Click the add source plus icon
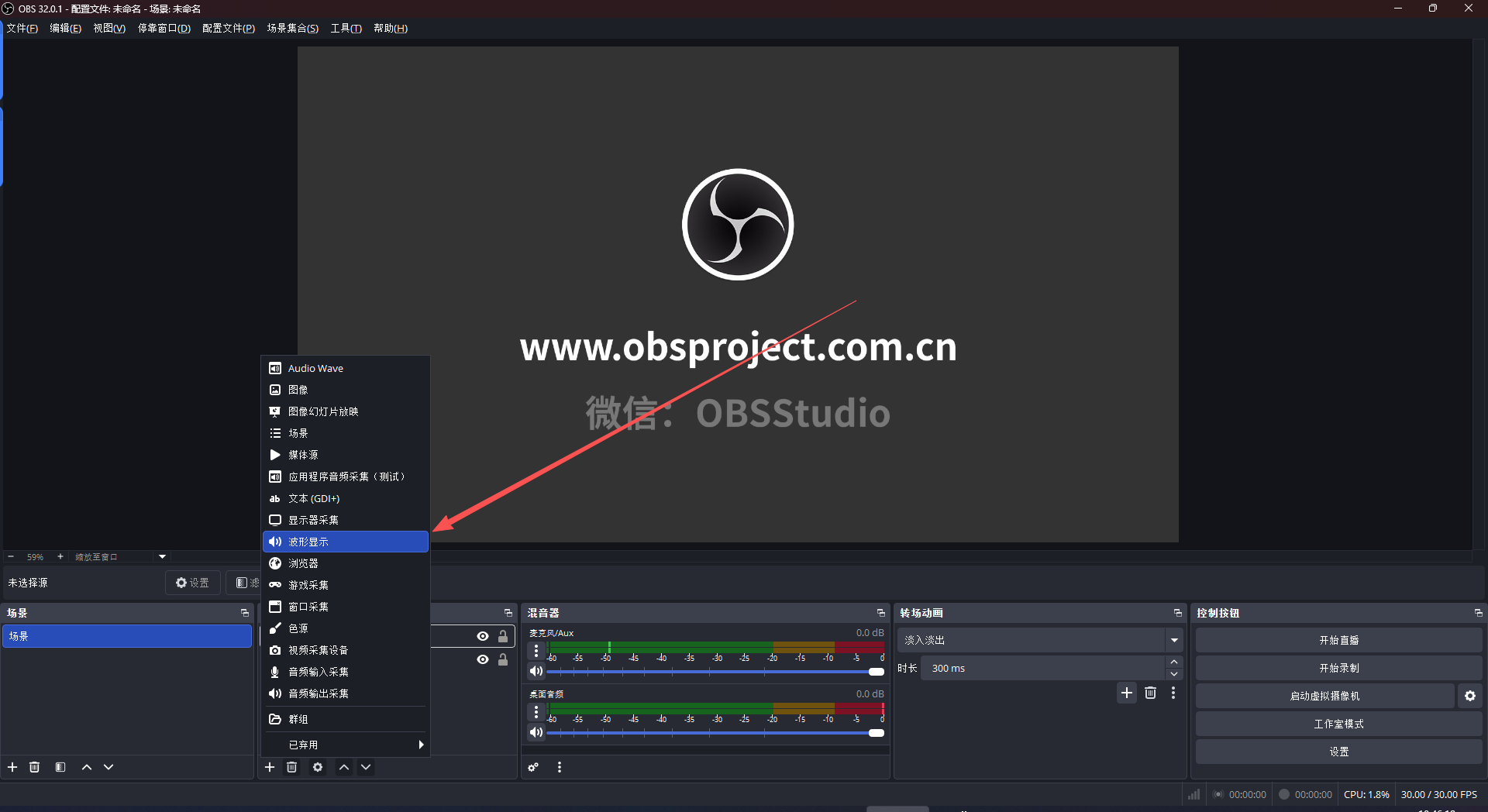 click(x=270, y=767)
